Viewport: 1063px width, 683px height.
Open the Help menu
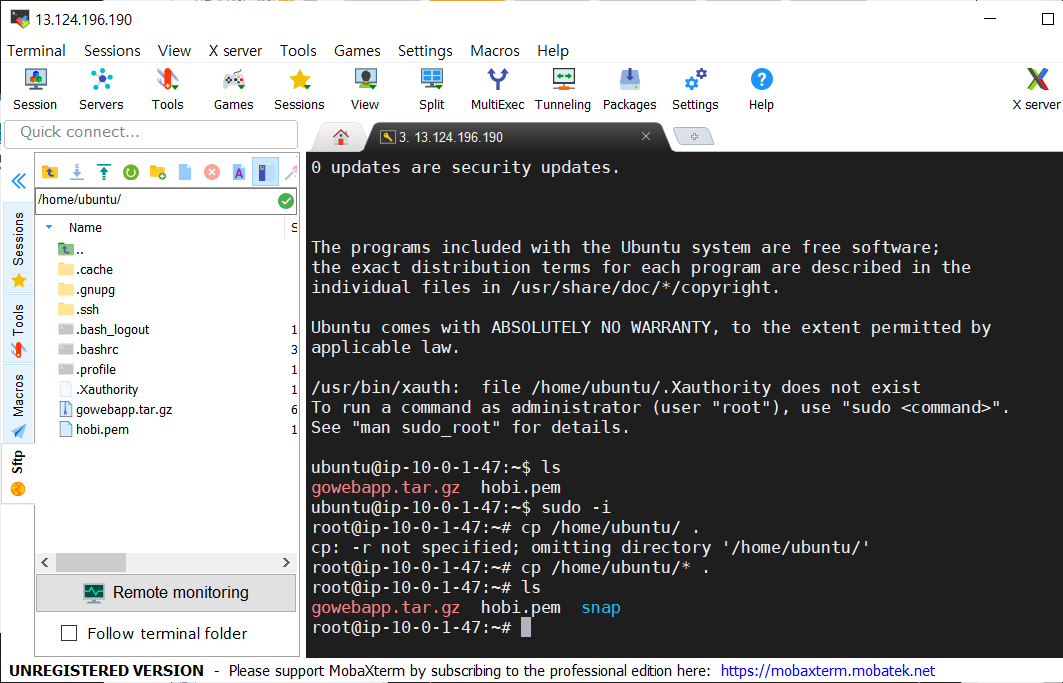click(x=553, y=51)
